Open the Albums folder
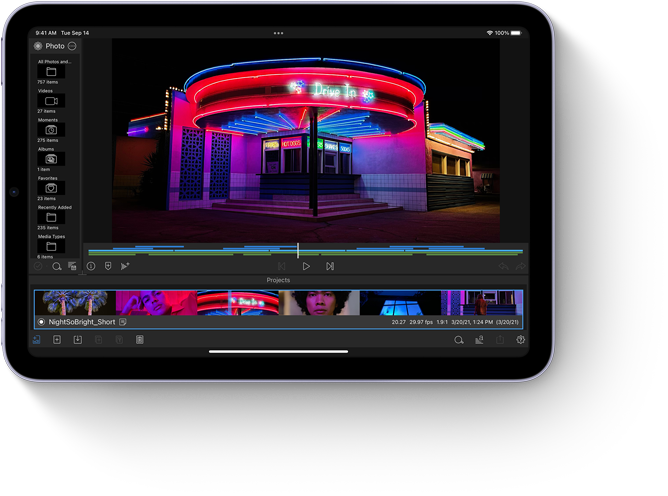This screenshot has width=668, height=496. (x=51, y=159)
